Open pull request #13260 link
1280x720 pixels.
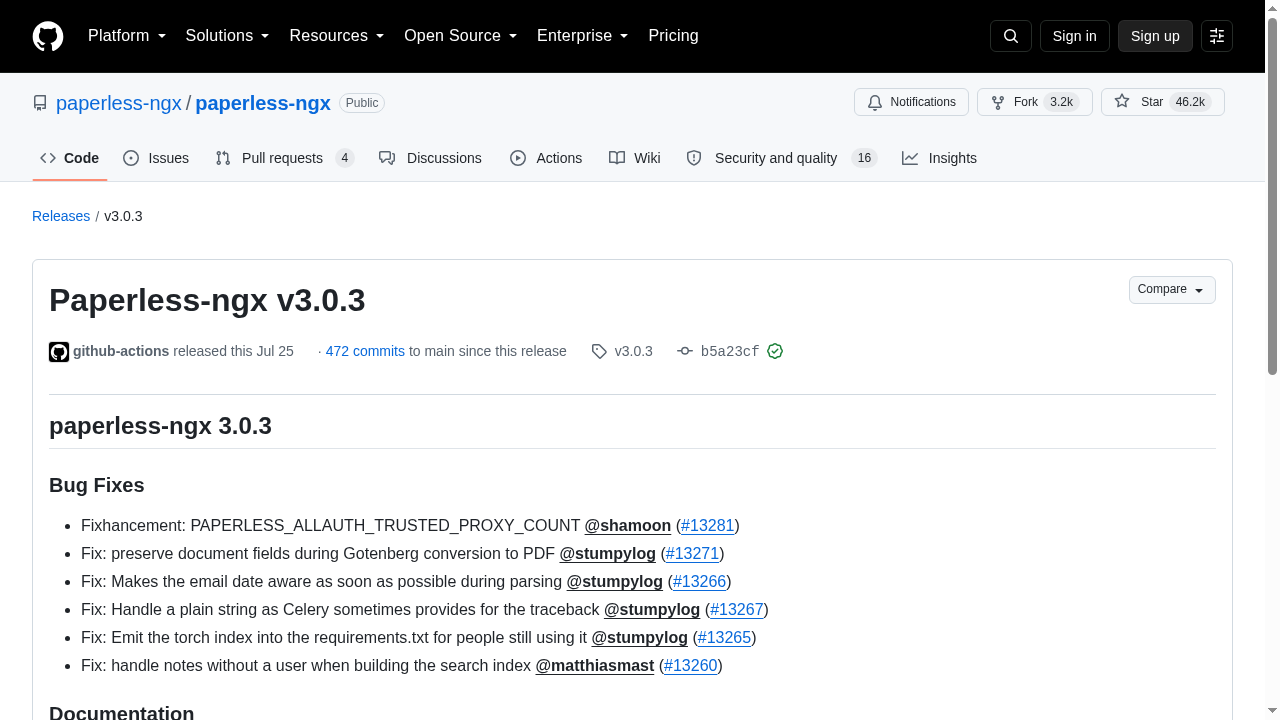pos(690,665)
